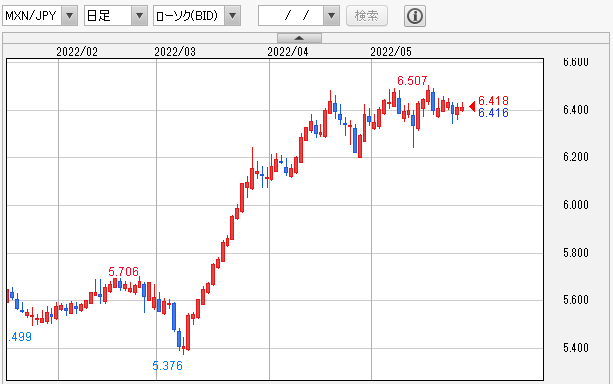This screenshot has width=613, height=384.
Task: Click the 6.400 price axis label
Action: pyautogui.click(x=576, y=110)
